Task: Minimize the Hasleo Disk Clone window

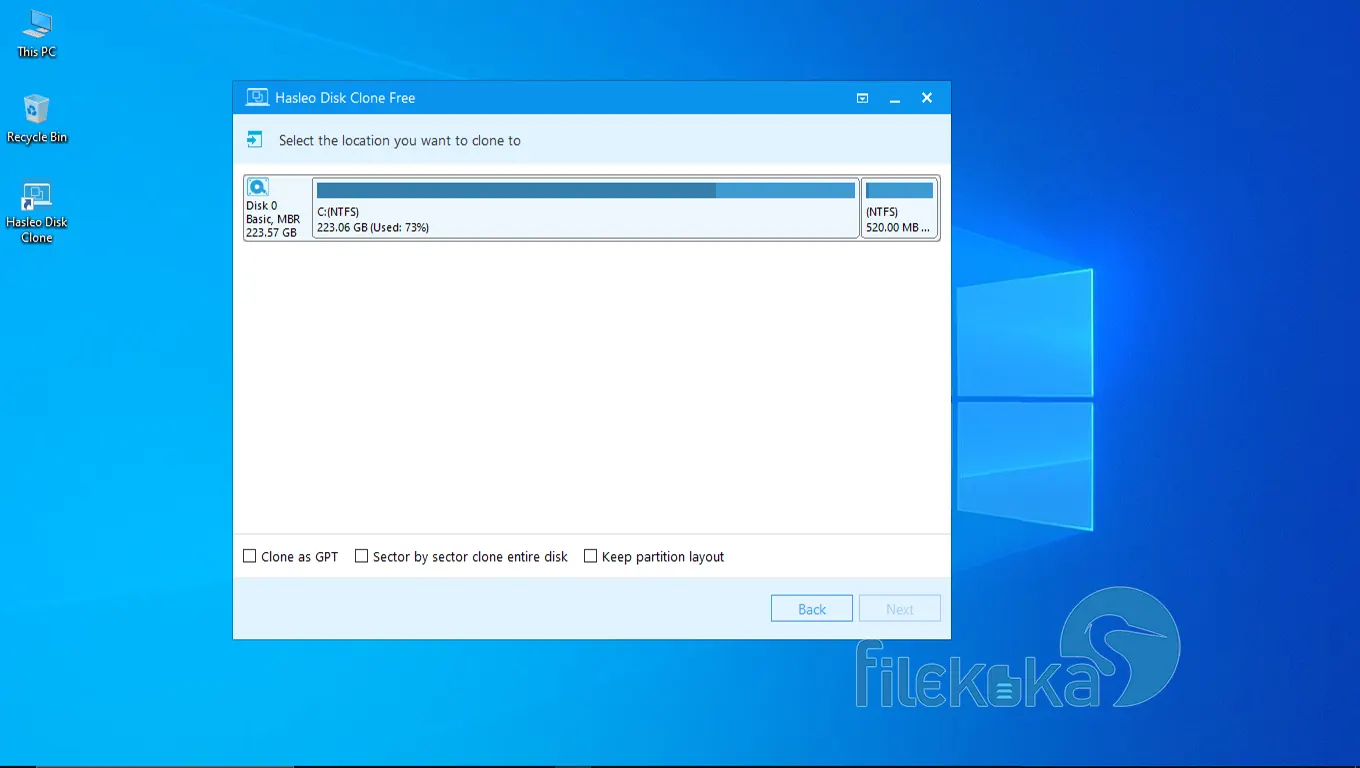Action: (x=895, y=98)
